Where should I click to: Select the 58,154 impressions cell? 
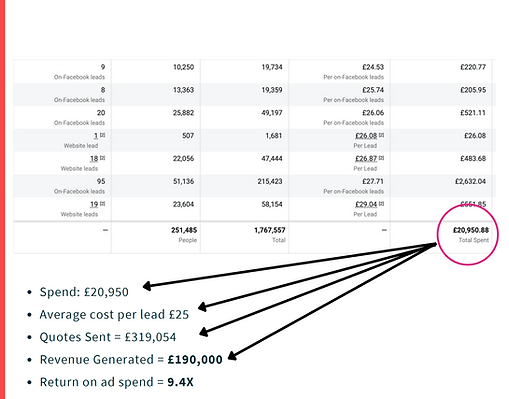pyautogui.click(x=272, y=204)
